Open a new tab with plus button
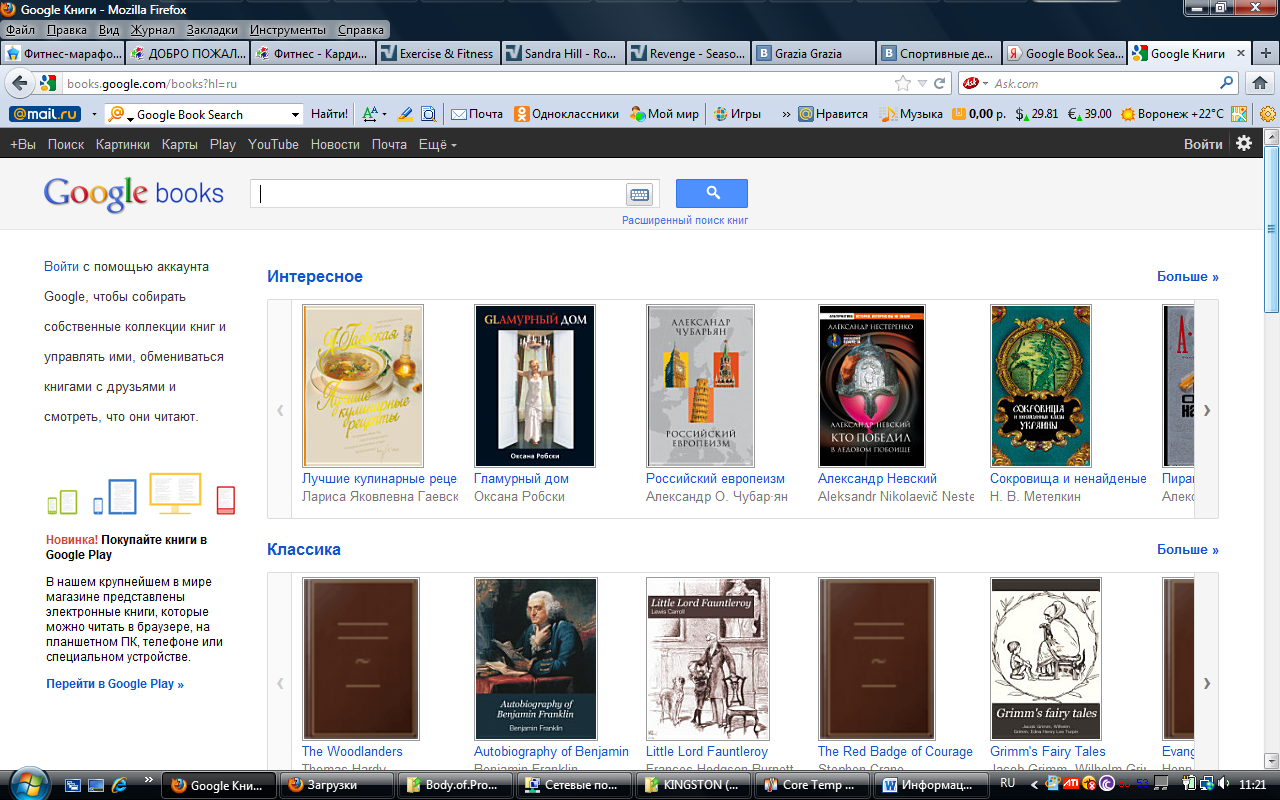Screen dimensions: 1280x800 1265,54
